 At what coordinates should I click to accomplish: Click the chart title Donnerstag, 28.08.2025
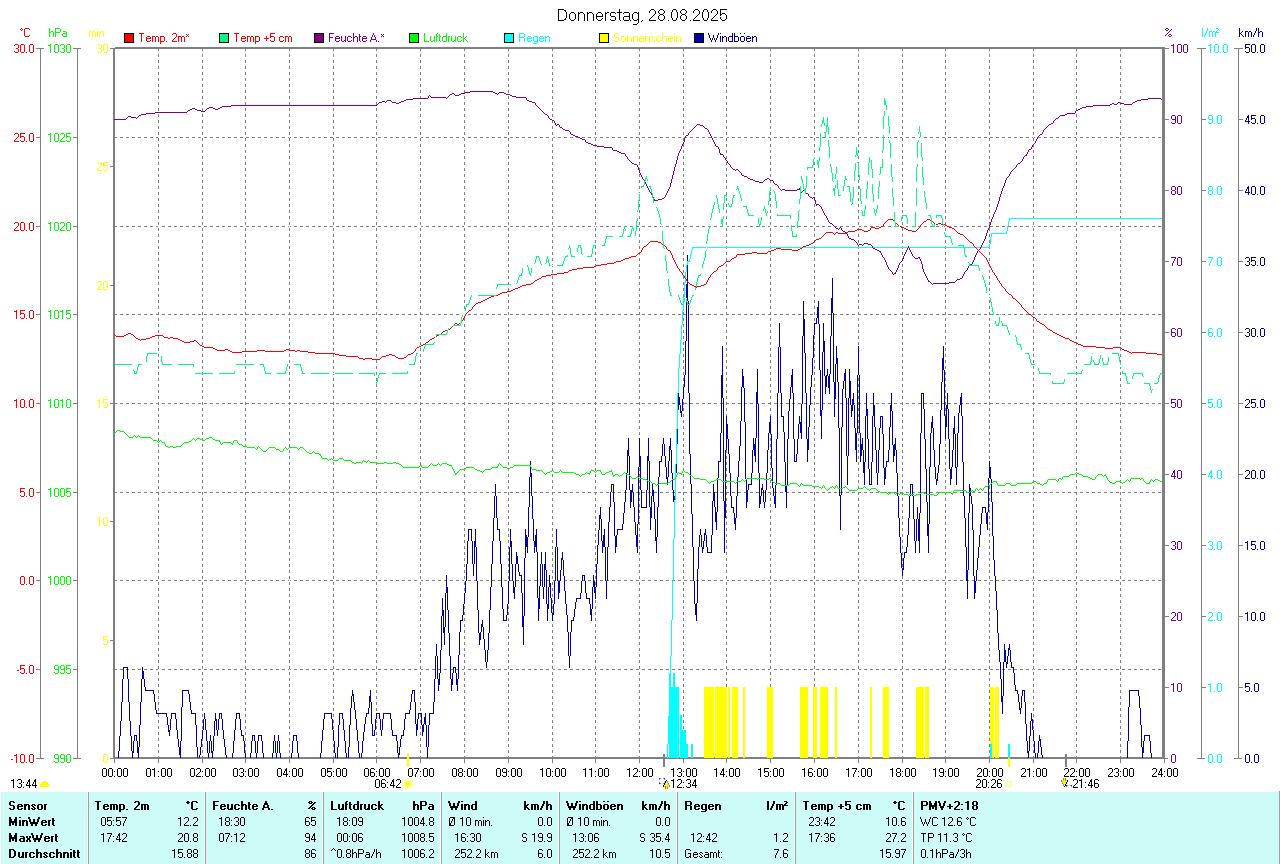[642, 15]
